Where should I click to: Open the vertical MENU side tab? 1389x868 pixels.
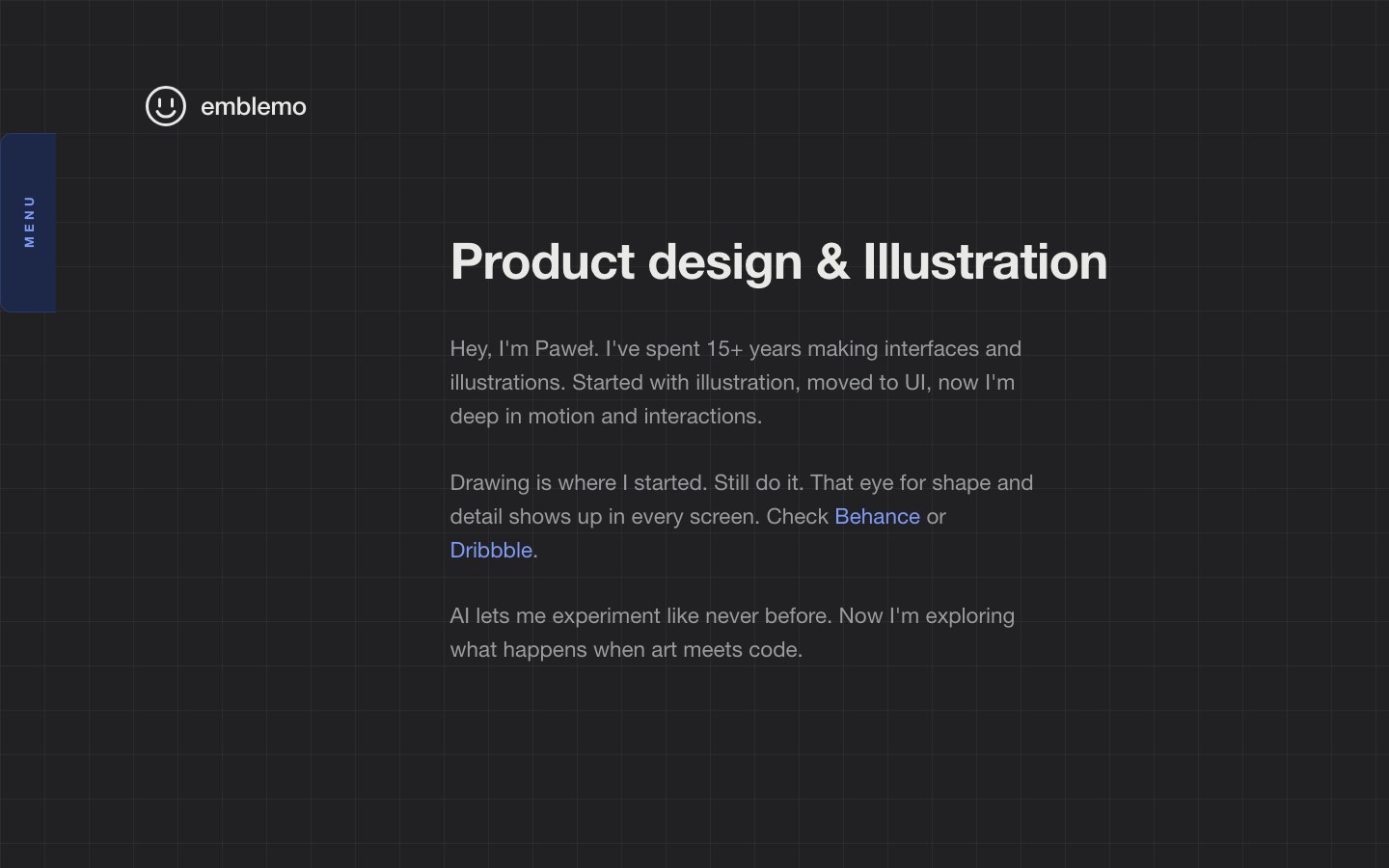pyautogui.click(x=28, y=223)
